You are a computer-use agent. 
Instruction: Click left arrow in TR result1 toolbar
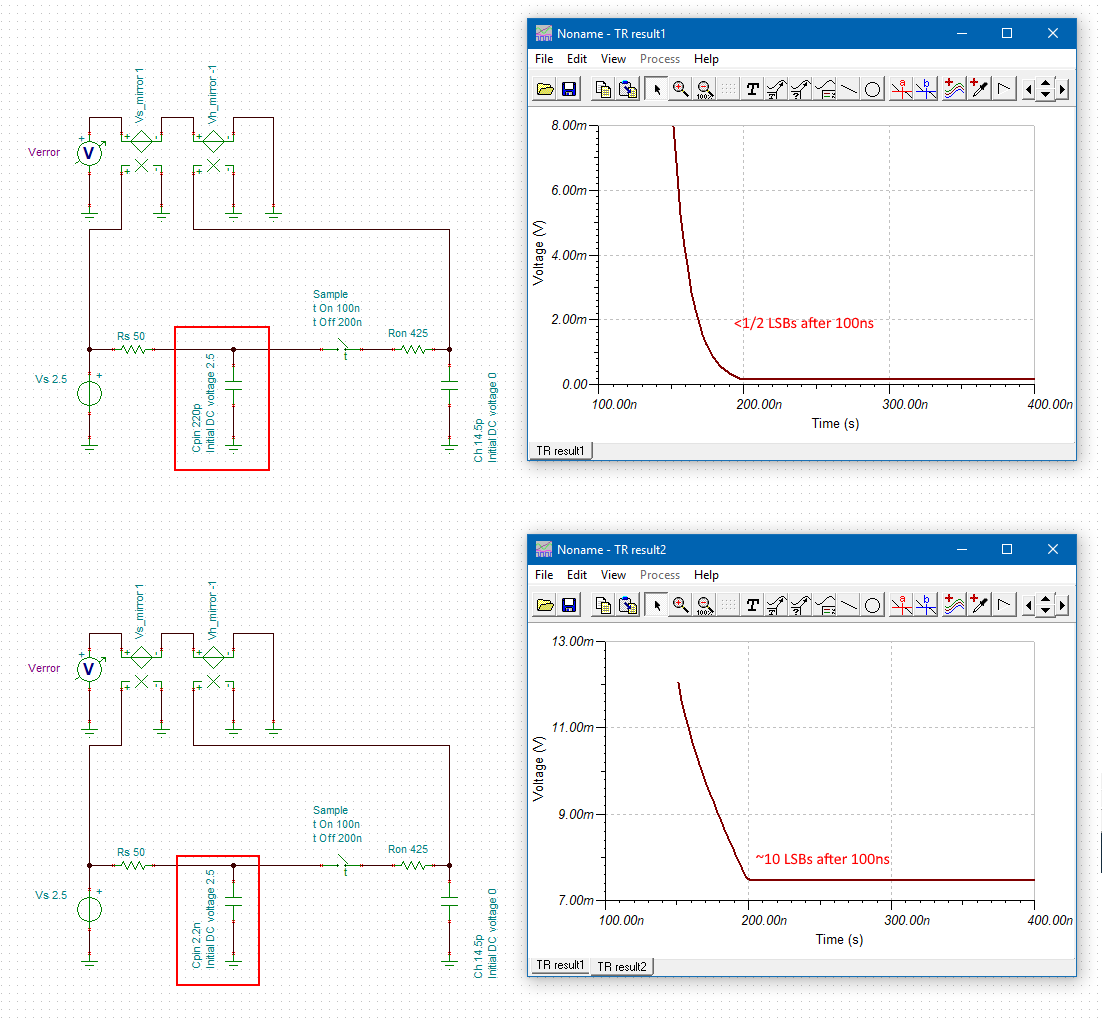click(1029, 89)
